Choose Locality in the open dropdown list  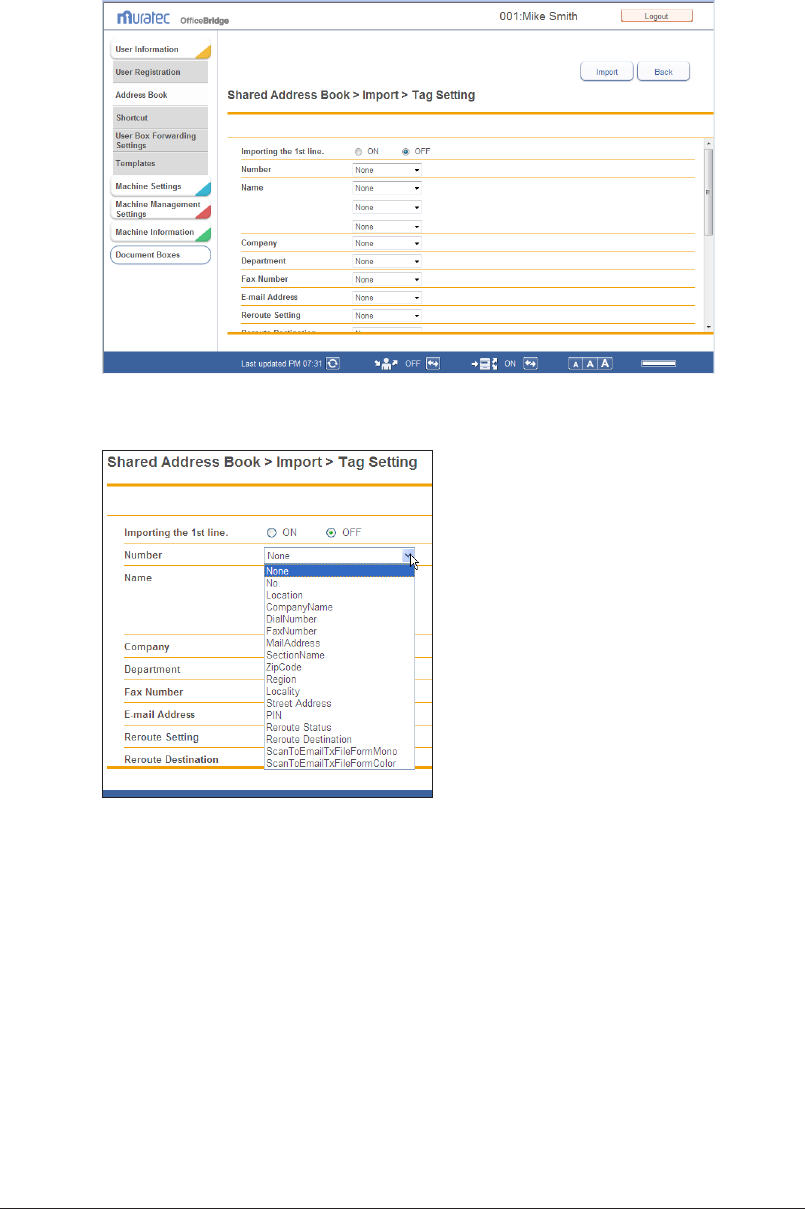339,691
